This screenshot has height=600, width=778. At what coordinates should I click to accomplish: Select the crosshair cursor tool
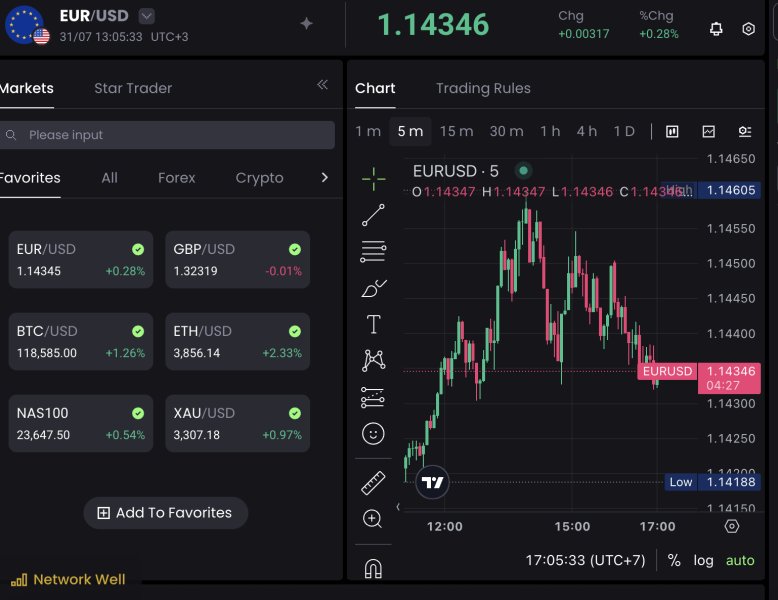point(373,179)
